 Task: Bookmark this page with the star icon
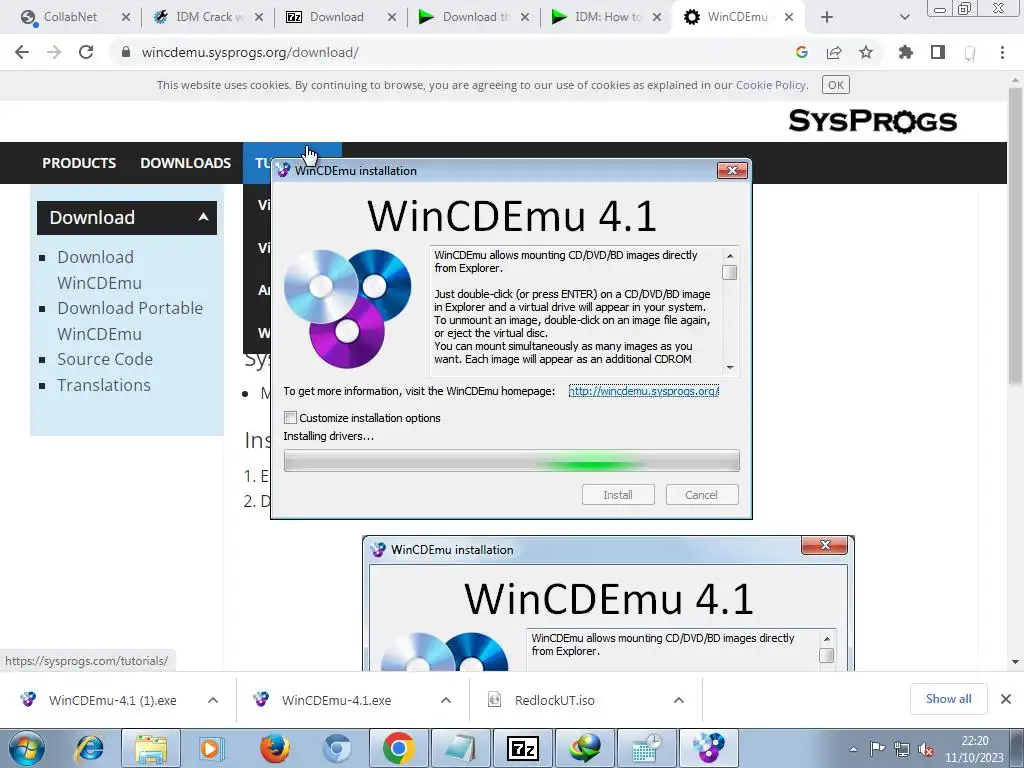point(866,52)
